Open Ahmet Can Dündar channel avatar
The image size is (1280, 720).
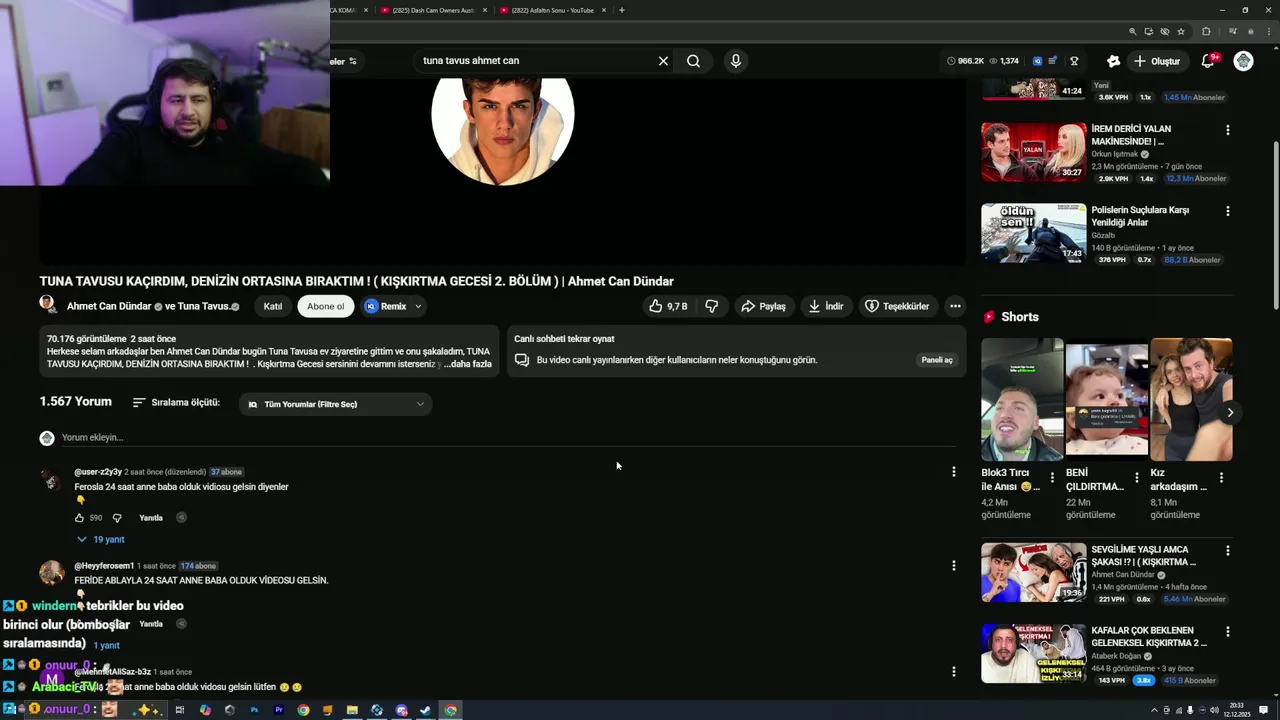point(47,304)
